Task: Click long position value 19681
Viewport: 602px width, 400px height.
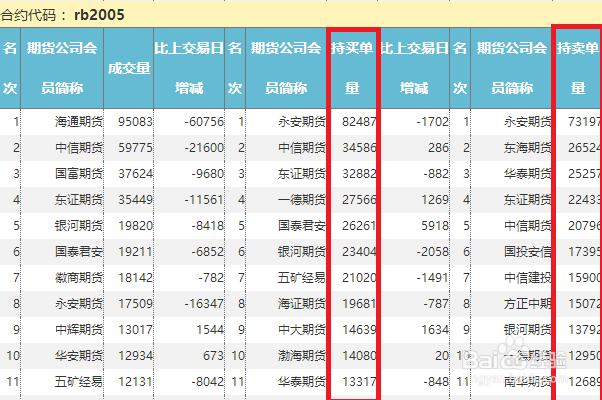Action: pos(359,304)
